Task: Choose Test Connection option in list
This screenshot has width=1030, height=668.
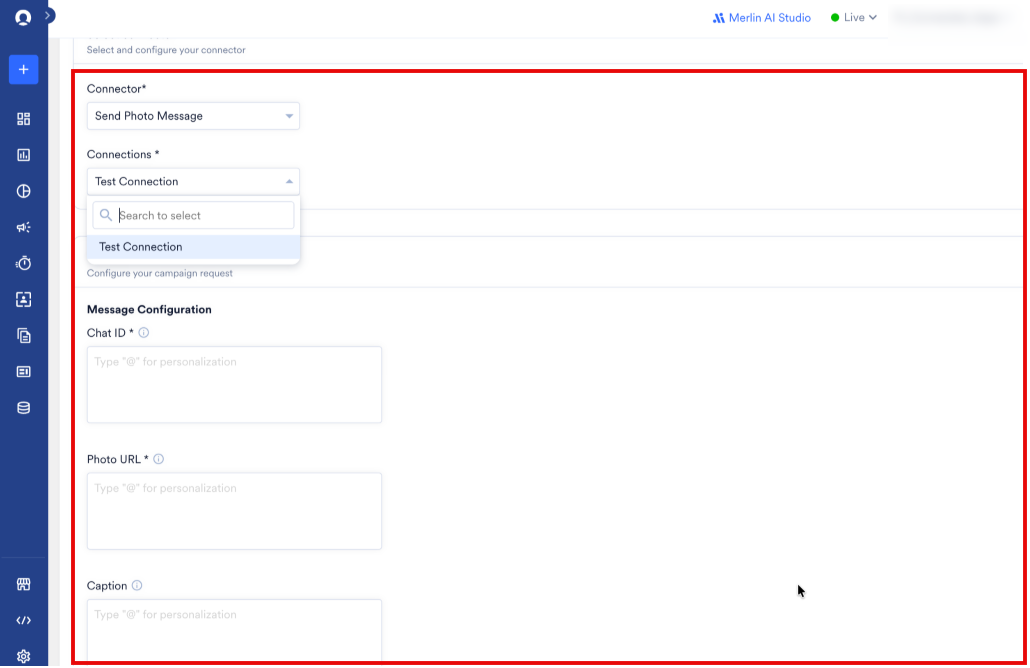Action: pos(193,247)
